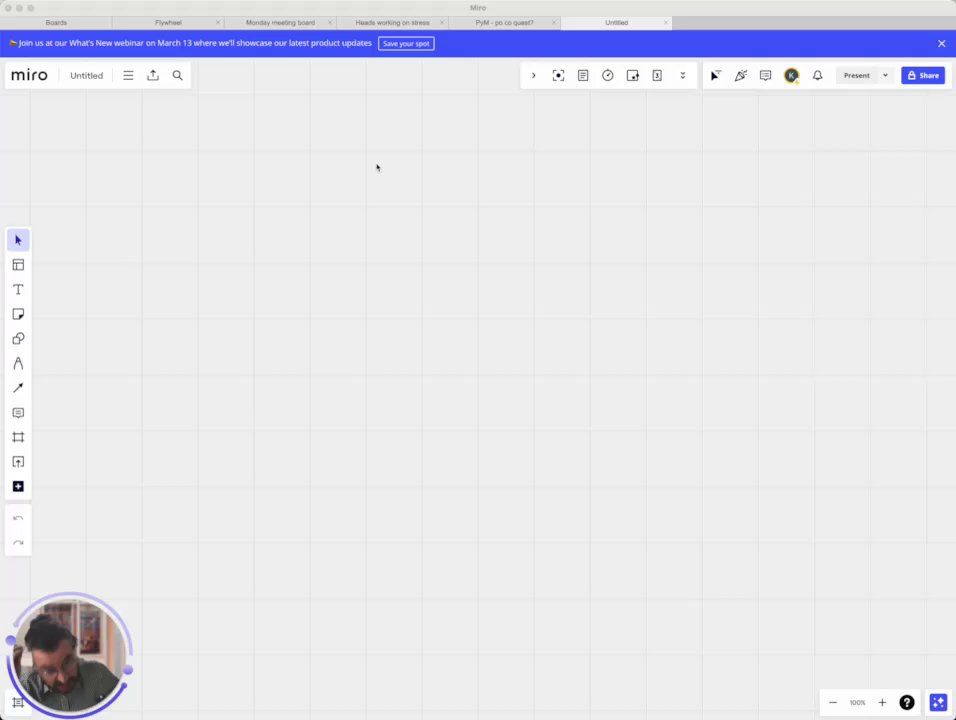Toggle collaborators' cursors visibility
The height and width of the screenshot is (720, 956).
pos(716,76)
